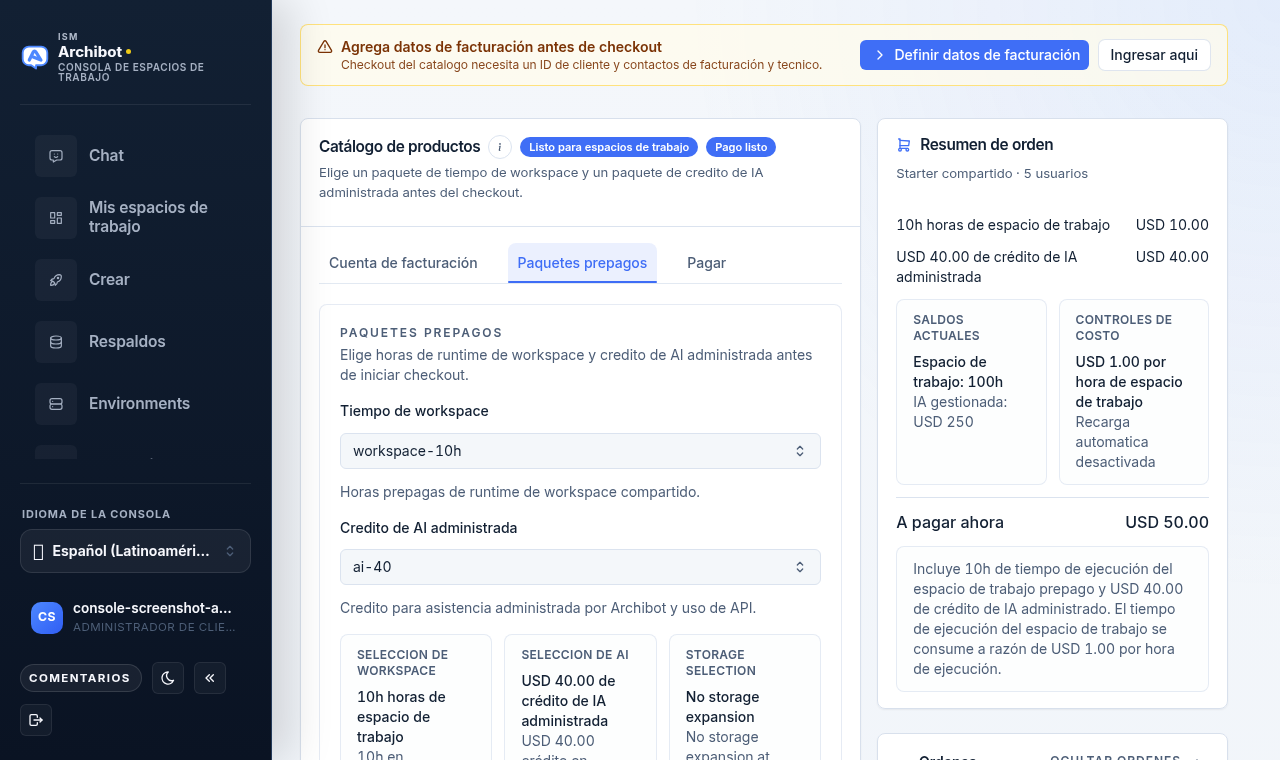This screenshot has height=760, width=1280.
Task: Click the 'A pagar ahora' label
Action: [x=950, y=522]
